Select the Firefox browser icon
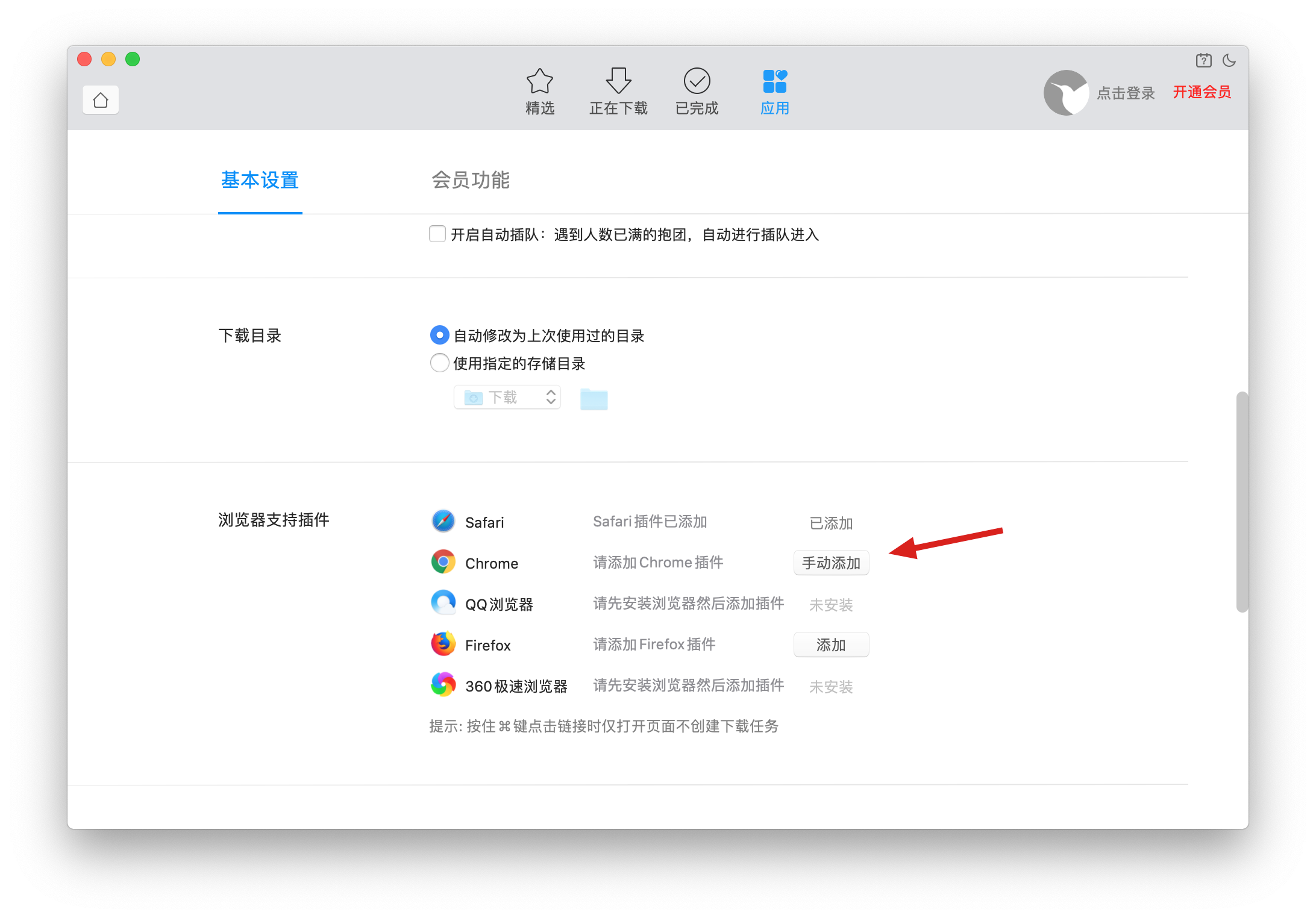 coord(443,643)
